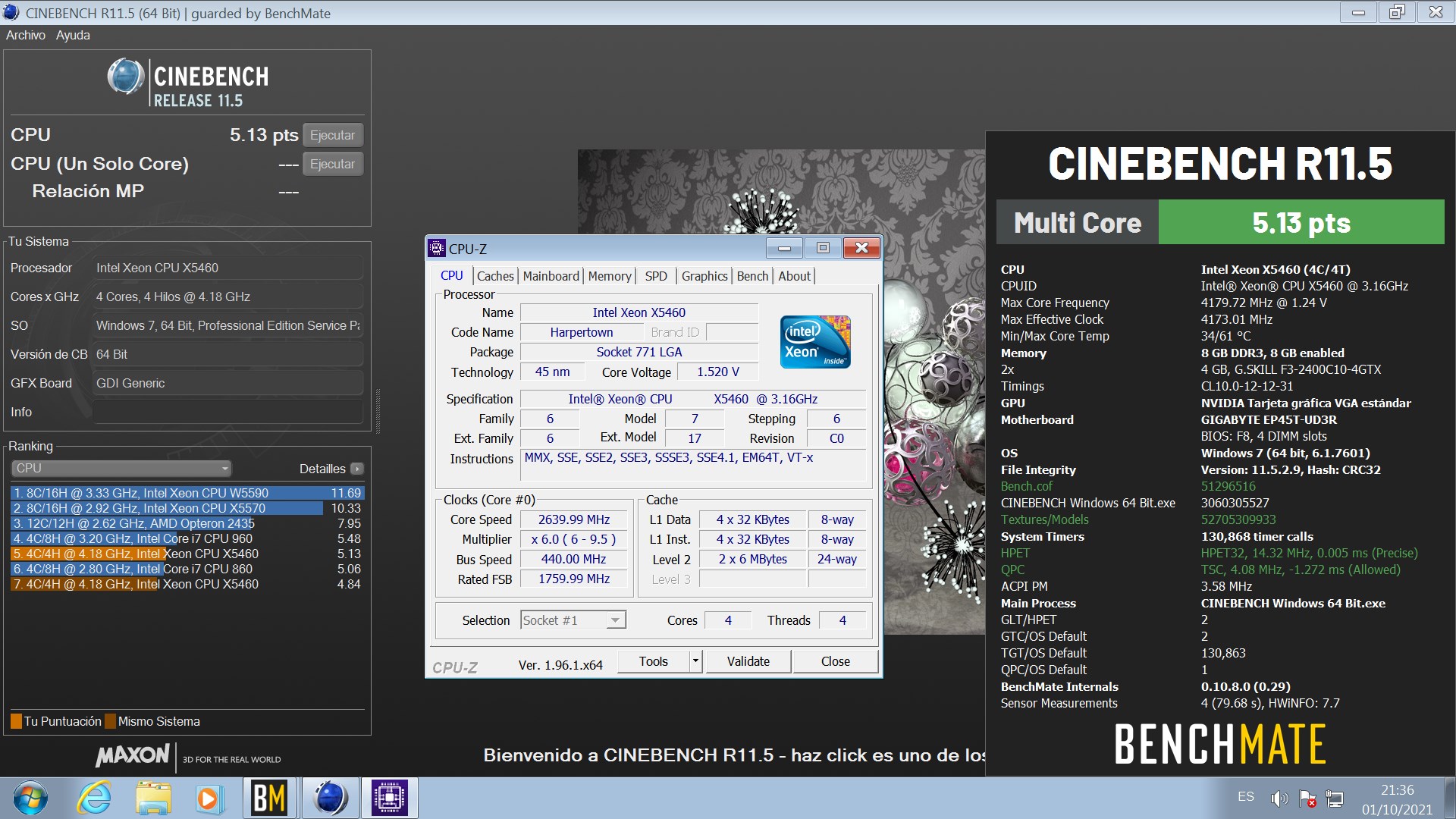Open the Socket #1 selection dropdown
This screenshot has width=1456, height=819.
(x=573, y=620)
